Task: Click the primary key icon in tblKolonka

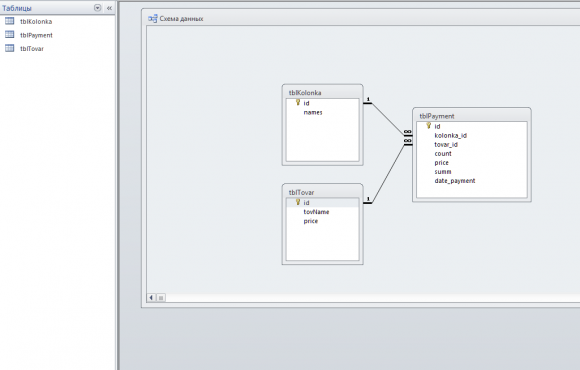Action: pos(298,102)
